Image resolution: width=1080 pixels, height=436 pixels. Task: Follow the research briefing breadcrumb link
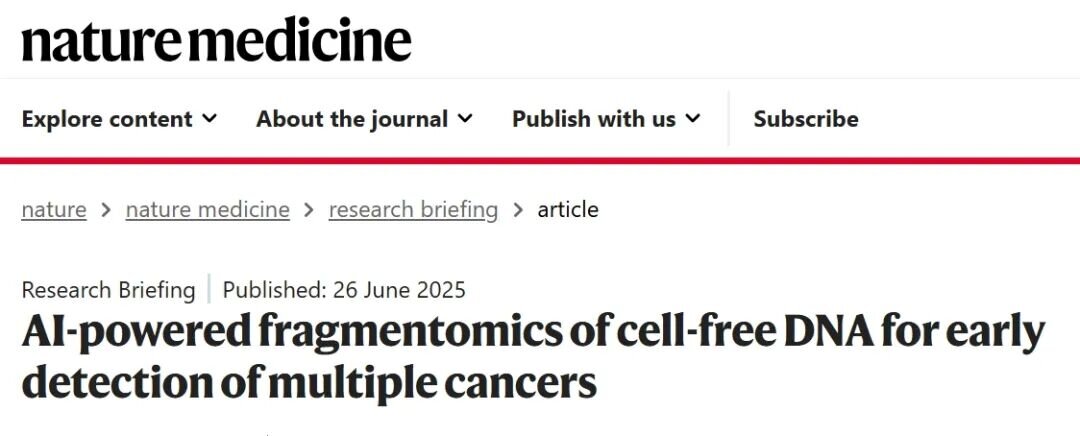pos(413,210)
